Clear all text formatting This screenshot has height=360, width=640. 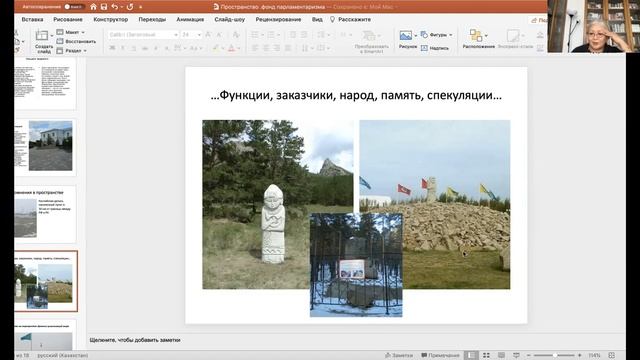pyautogui.click(x=236, y=35)
